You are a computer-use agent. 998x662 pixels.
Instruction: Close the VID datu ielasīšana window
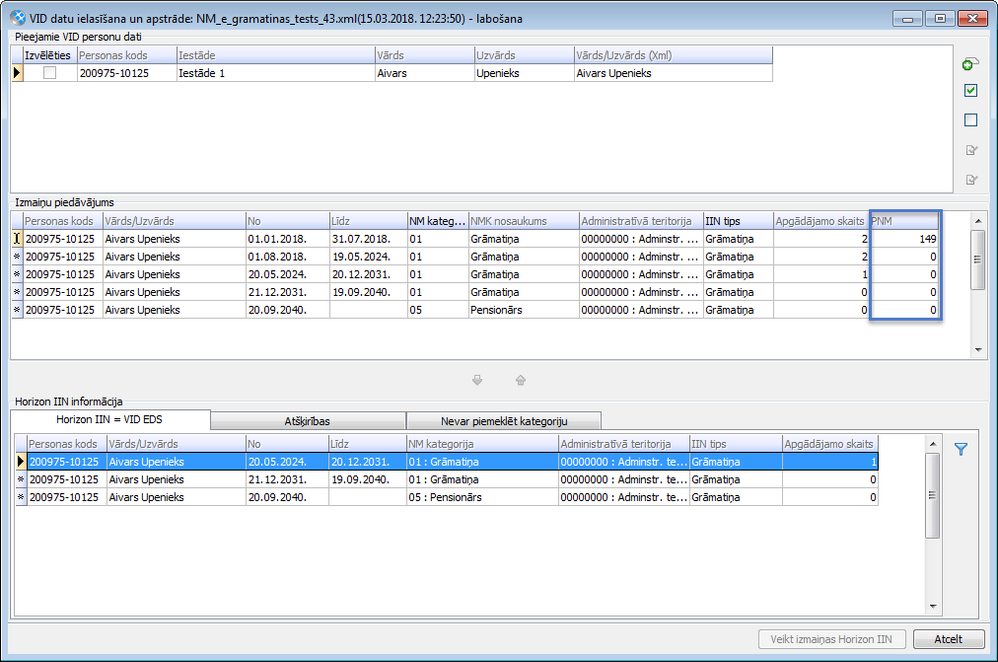[973, 18]
